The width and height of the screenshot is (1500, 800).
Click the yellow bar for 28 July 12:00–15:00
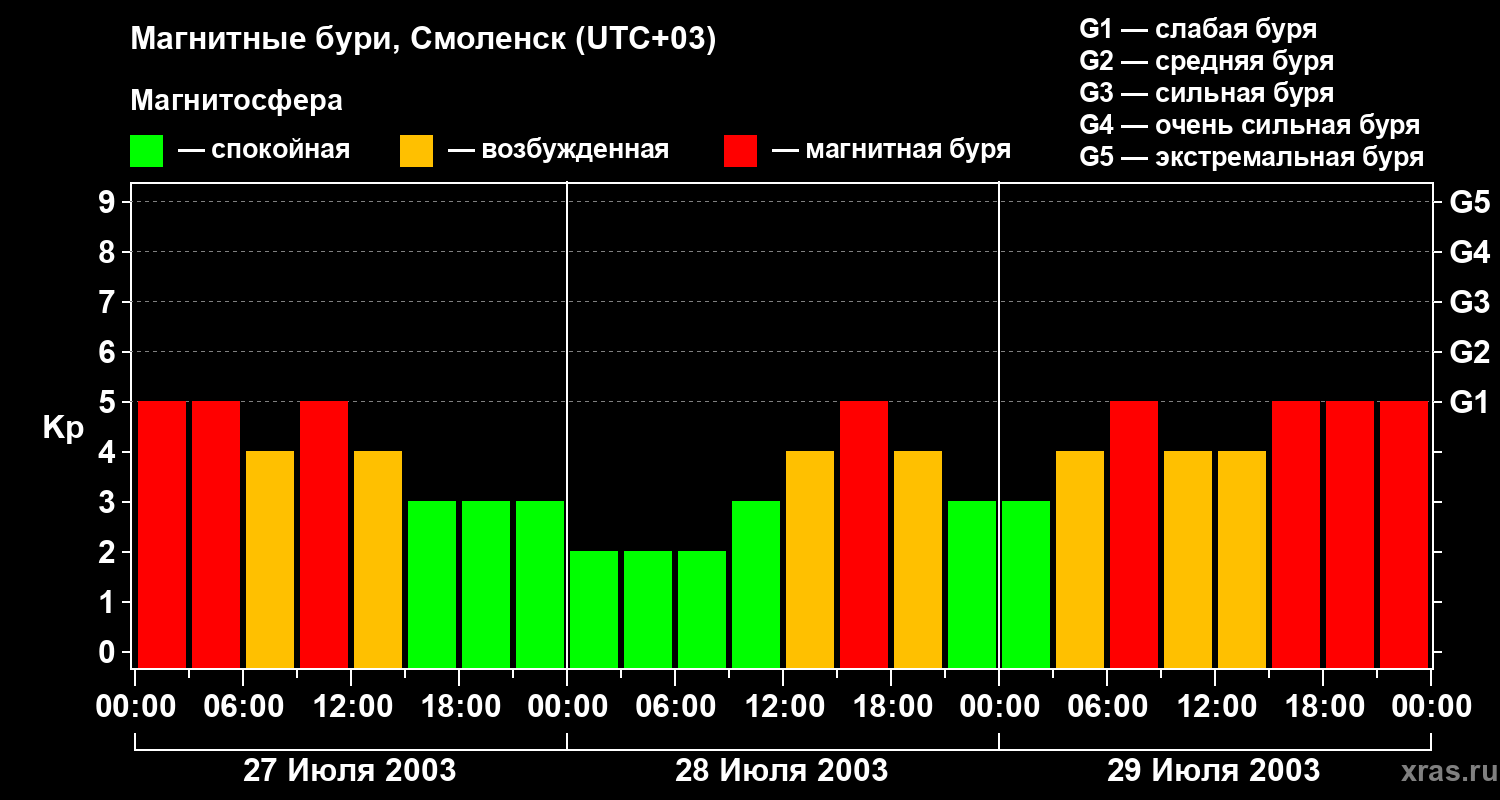coord(810,559)
